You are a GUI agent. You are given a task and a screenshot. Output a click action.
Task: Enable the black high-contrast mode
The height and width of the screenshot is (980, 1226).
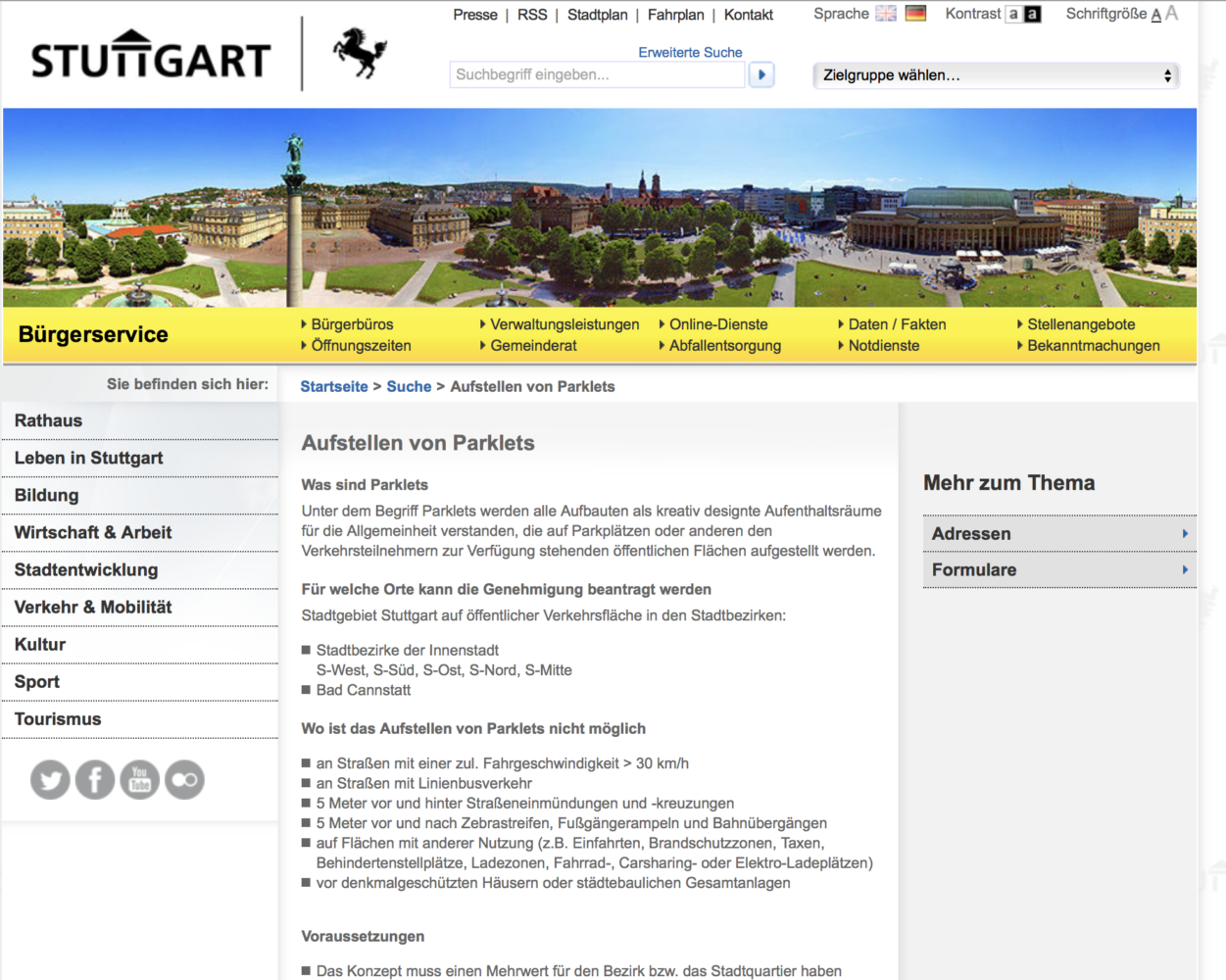pos(1032,14)
